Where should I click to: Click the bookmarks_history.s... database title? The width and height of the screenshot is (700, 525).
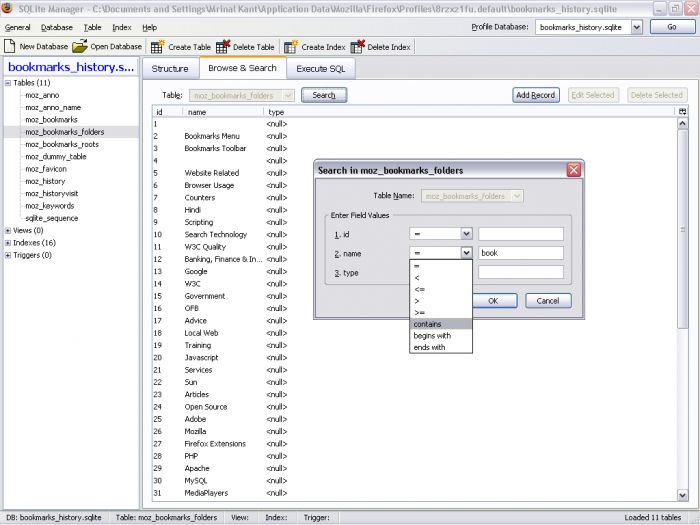[71, 67]
